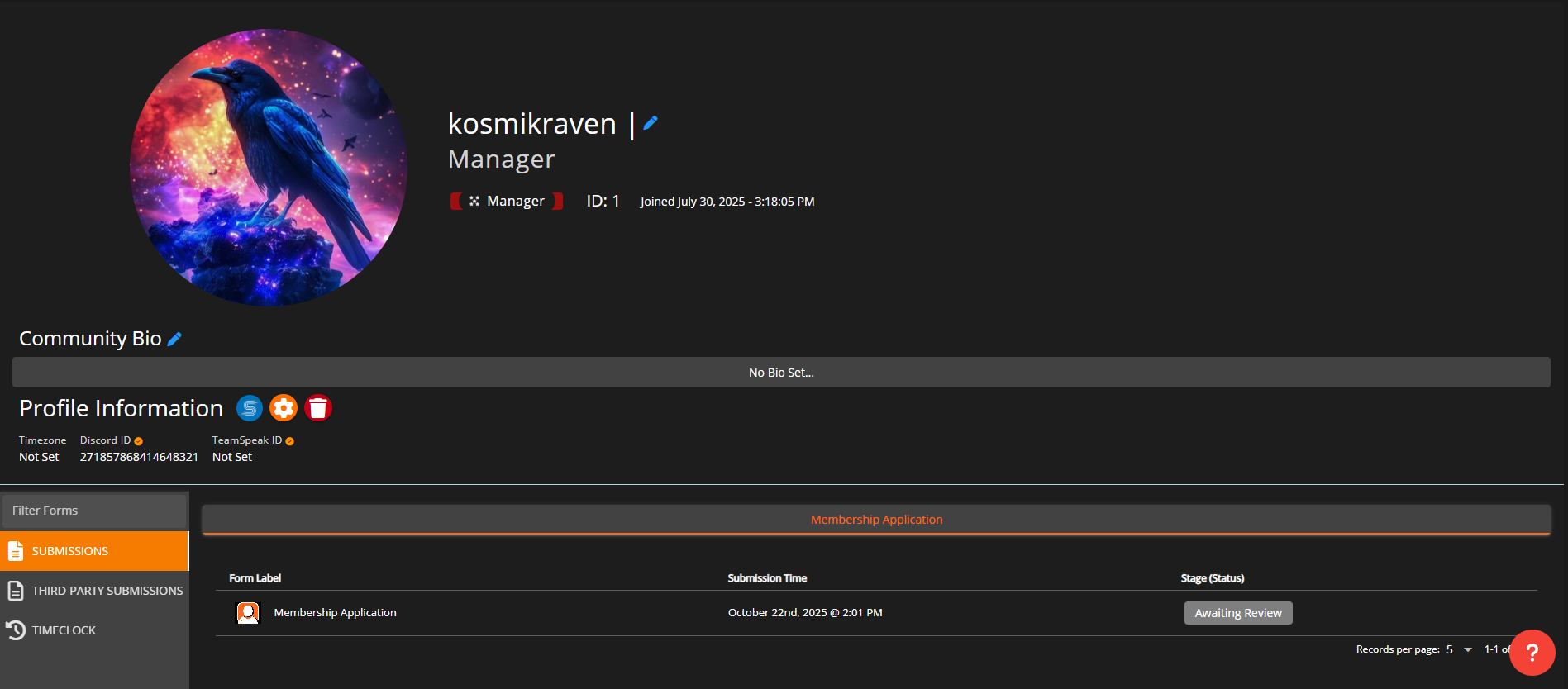The image size is (1568, 689).
Task: Click the No Bio Set bar
Action: coord(781,373)
